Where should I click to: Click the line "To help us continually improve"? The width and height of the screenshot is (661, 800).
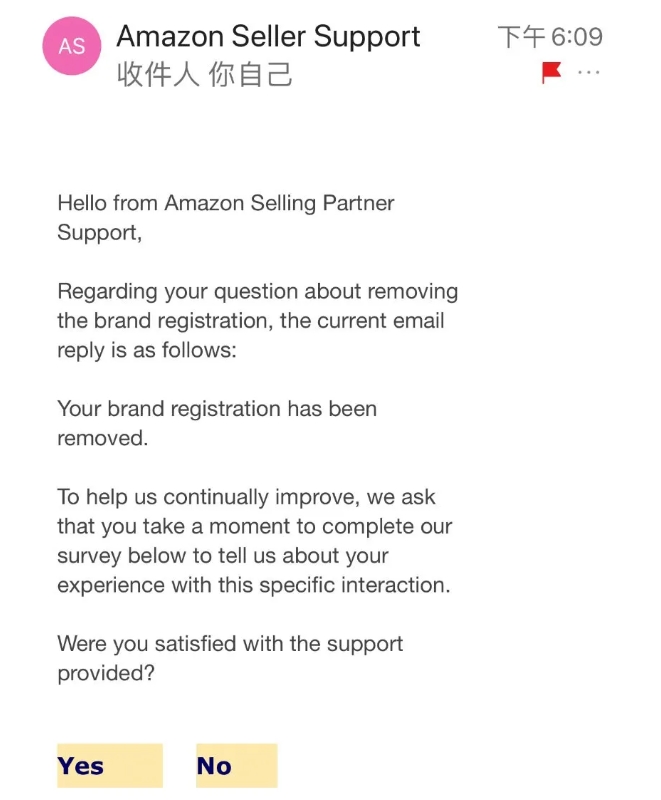coord(246,497)
